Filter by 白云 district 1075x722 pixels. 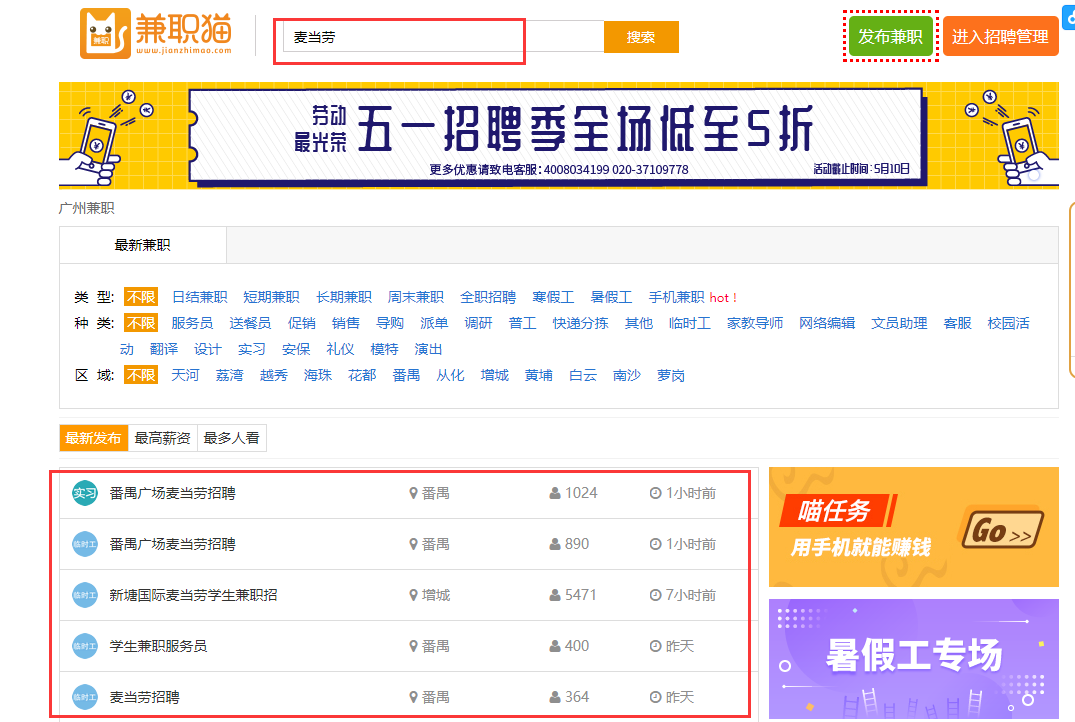(583, 375)
